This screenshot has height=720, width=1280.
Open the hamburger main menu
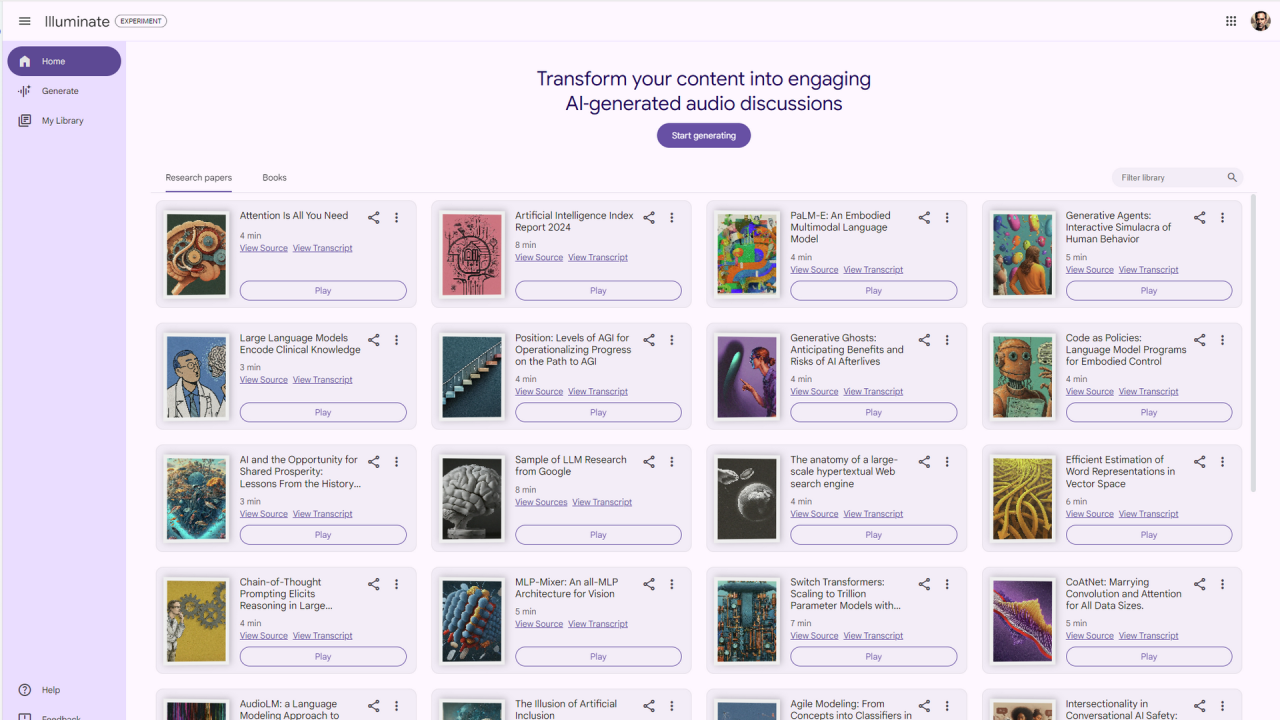click(25, 21)
